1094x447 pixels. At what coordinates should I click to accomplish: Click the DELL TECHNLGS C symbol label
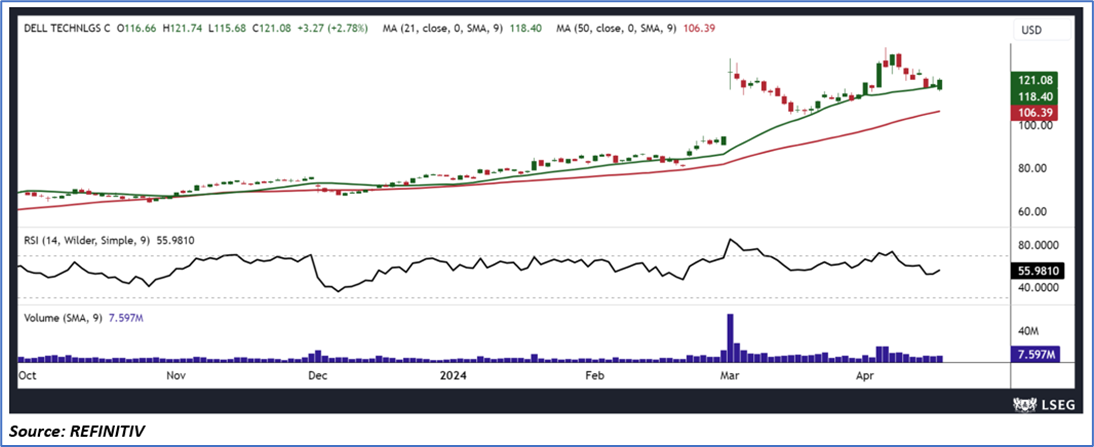[67, 29]
